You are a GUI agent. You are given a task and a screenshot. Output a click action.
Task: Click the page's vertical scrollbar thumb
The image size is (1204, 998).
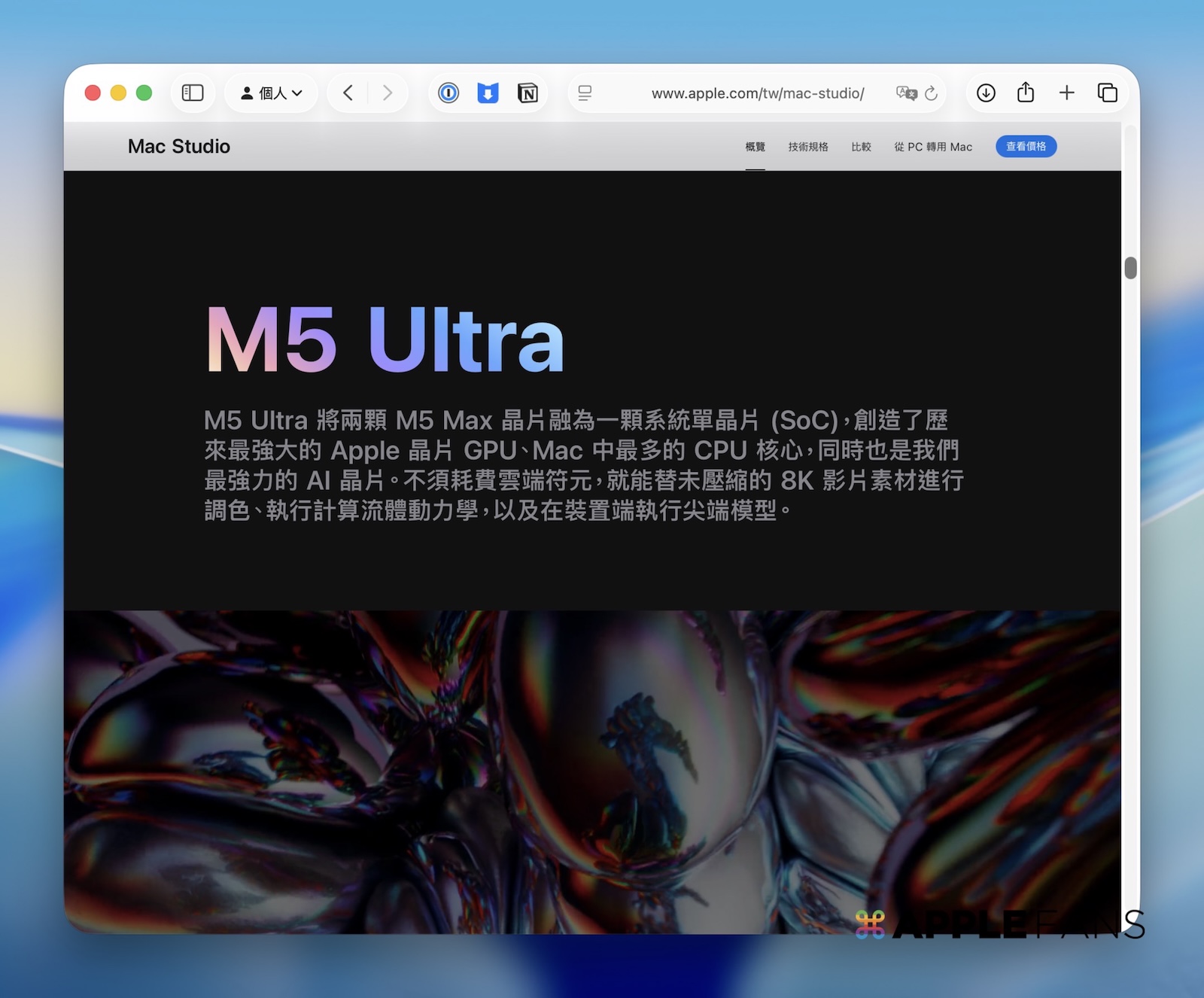[x=1130, y=268]
